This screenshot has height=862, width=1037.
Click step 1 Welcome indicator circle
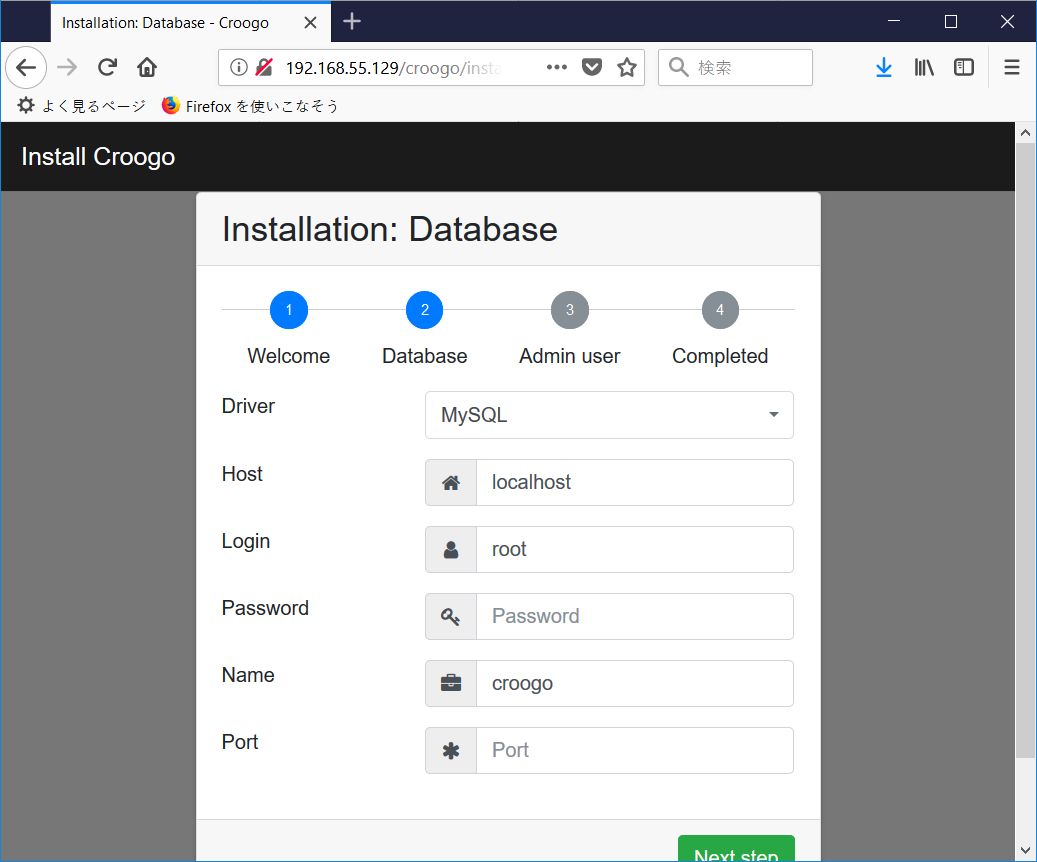(x=289, y=310)
